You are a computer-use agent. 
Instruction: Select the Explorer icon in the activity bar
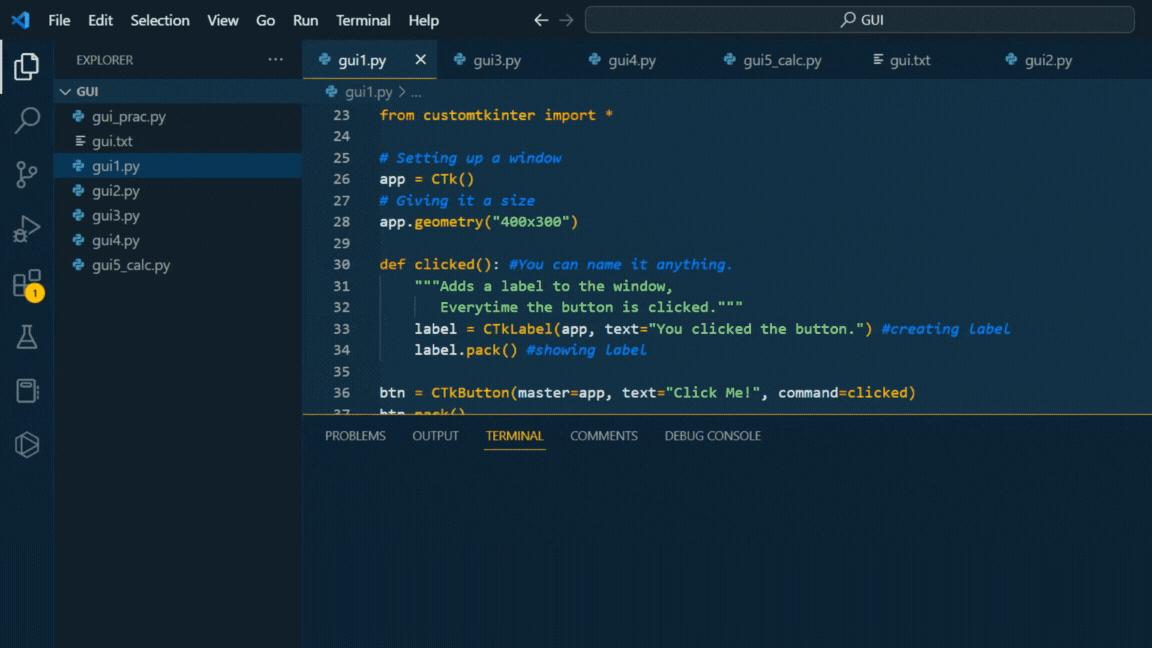(x=26, y=66)
